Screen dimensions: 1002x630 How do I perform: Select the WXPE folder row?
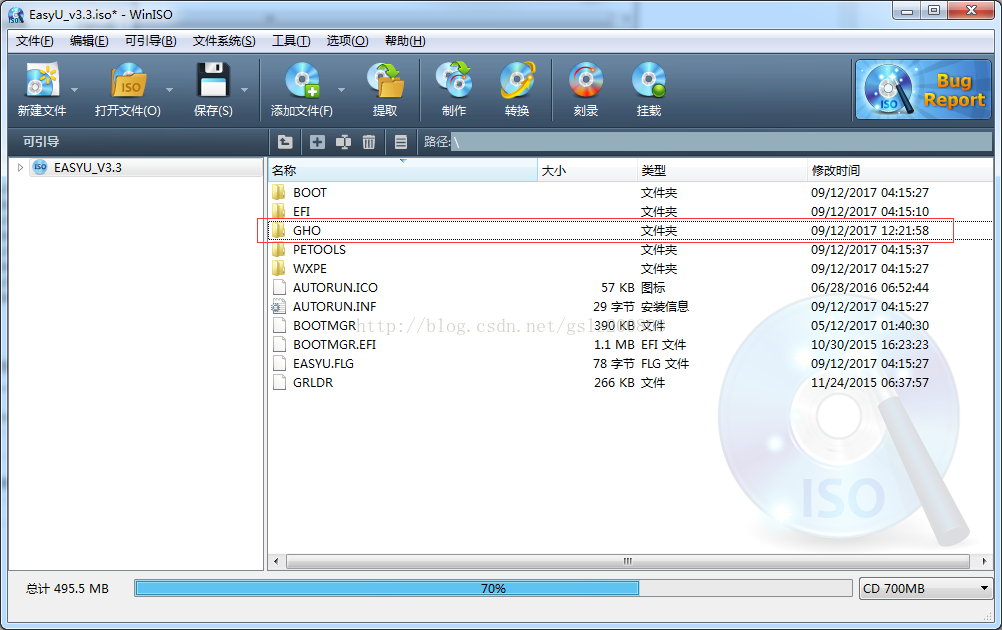[629, 268]
